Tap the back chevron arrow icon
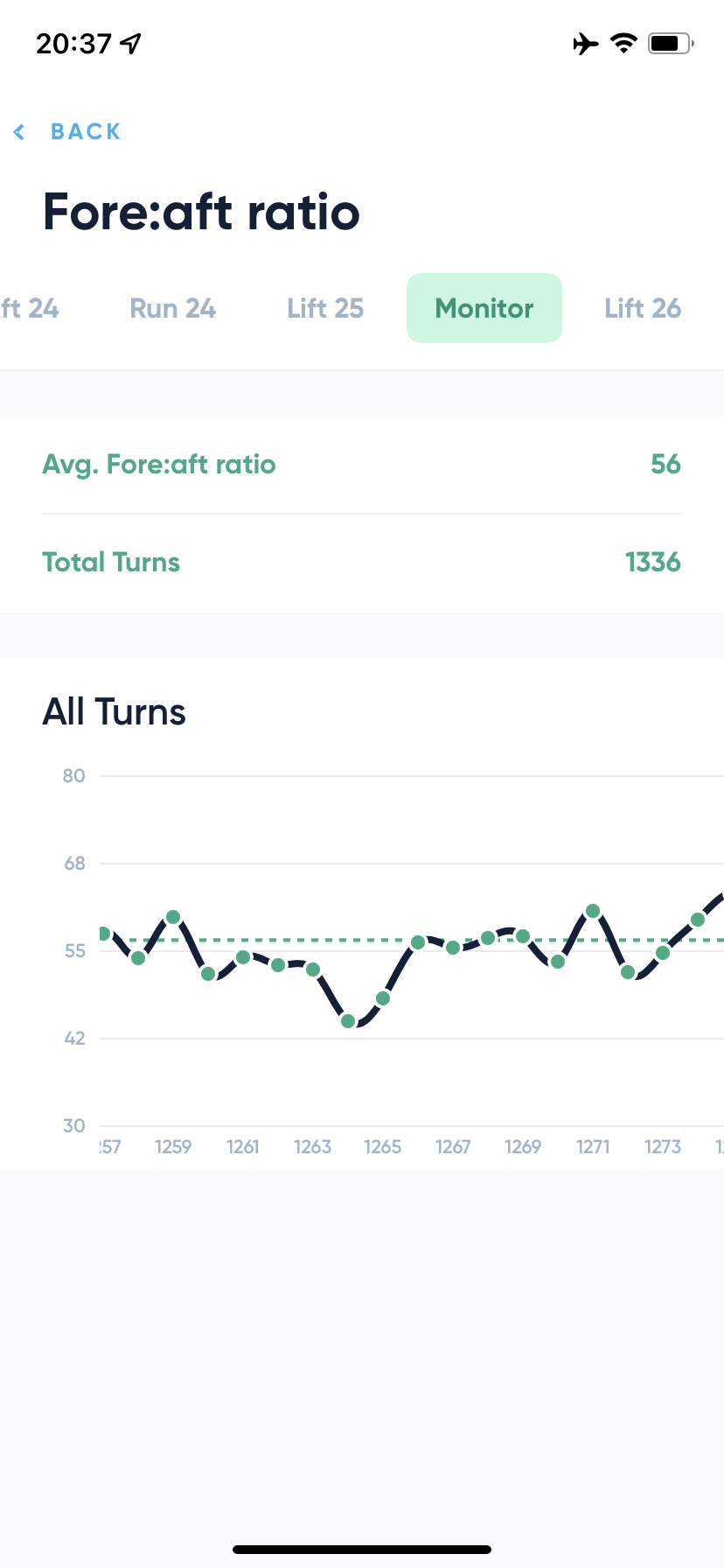724x1568 pixels. point(19,132)
